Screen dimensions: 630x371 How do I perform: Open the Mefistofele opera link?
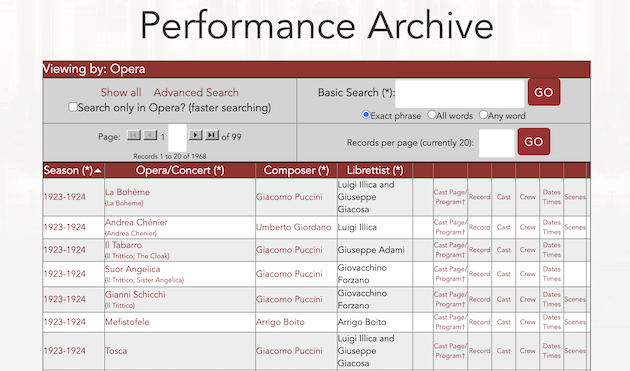click(x=127, y=322)
